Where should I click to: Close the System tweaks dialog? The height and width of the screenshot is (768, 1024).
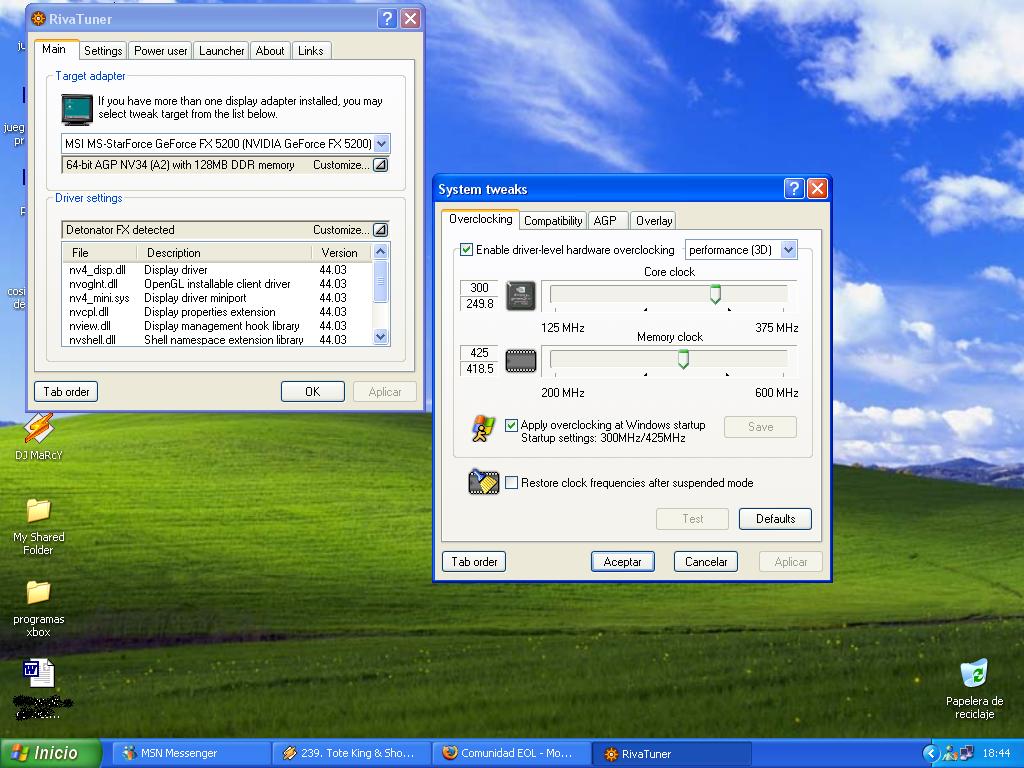coord(817,189)
